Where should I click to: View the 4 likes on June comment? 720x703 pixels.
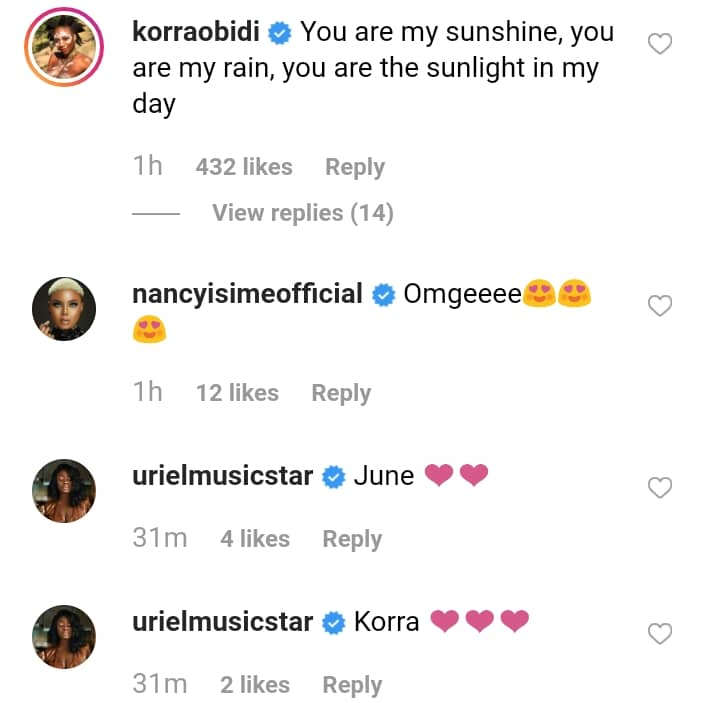coord(255,539)
